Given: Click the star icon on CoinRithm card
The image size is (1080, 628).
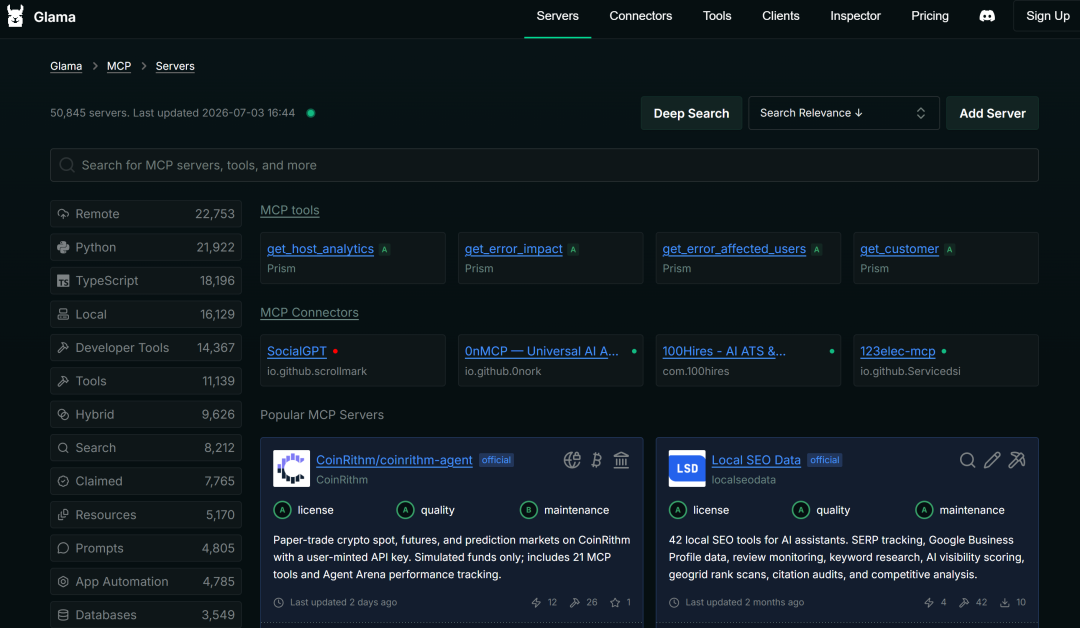Looking at the screenshot, I should tap(615, 603).
